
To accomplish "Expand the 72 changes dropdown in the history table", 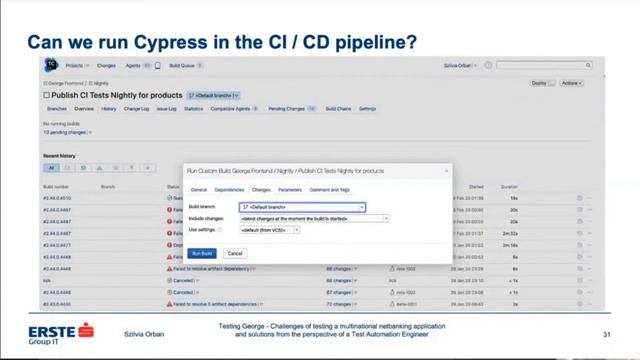I will pyautogui.click(x=342, y=304).
